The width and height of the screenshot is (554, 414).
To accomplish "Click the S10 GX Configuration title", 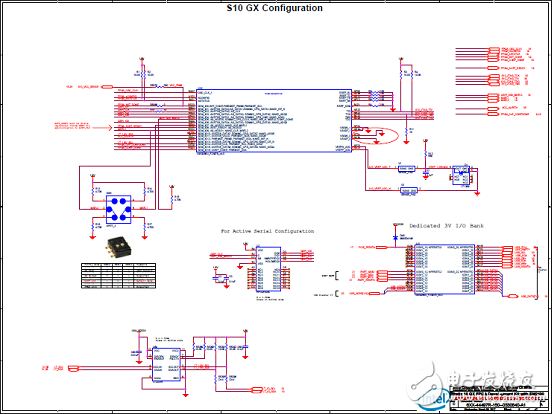I will (275, 8).
